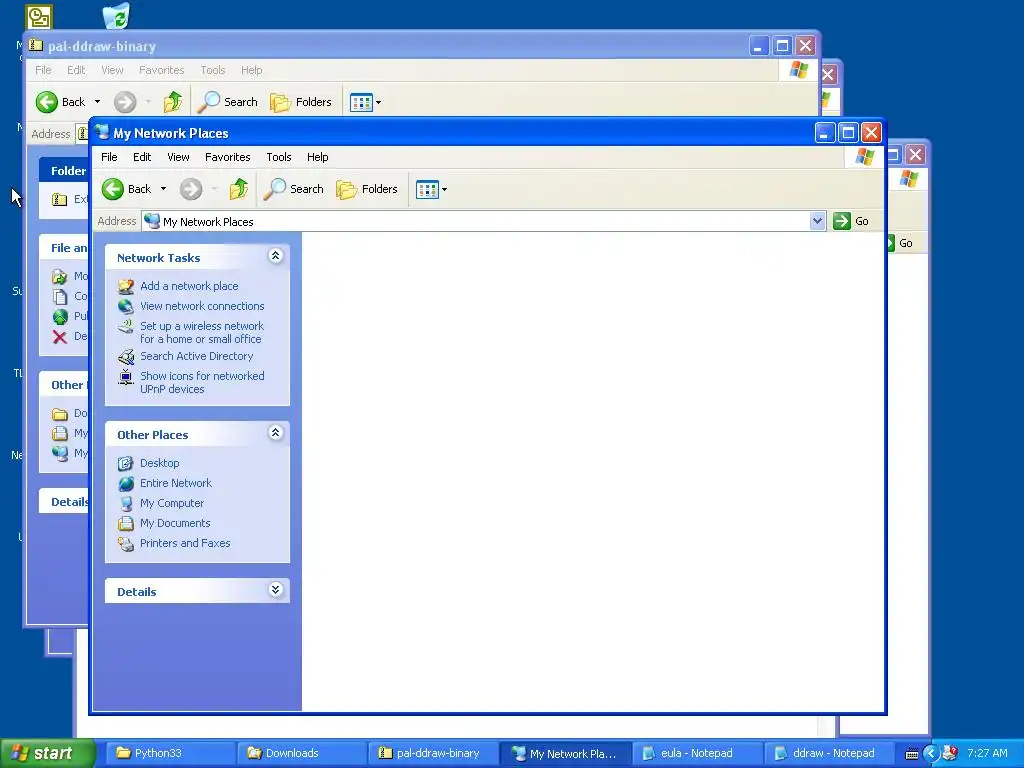Click My Computer icon in Other Places

click(x=125, y=504)
